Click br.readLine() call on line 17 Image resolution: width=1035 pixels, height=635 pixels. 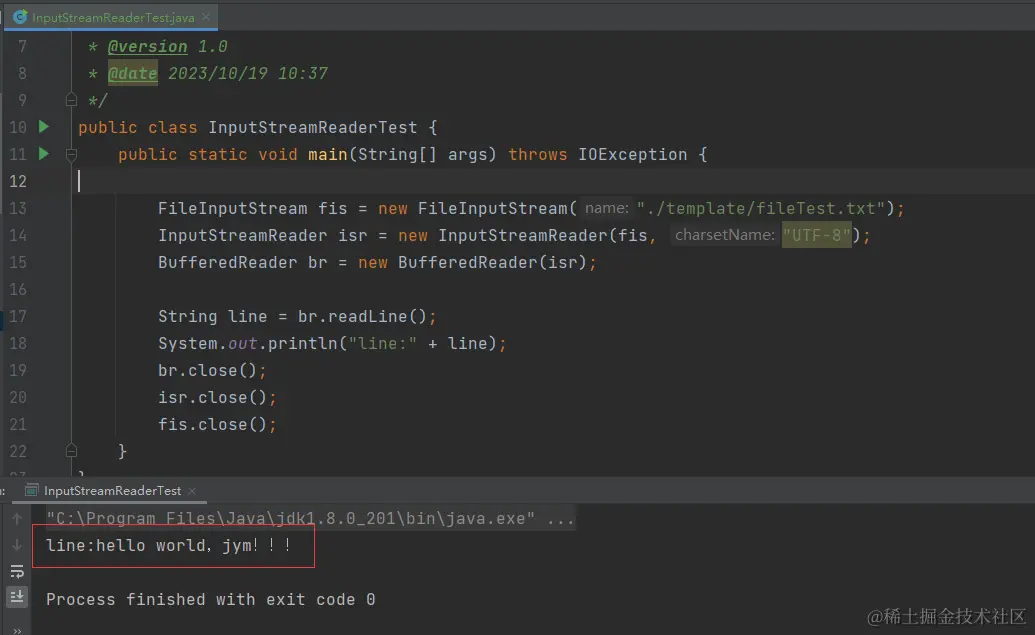pyautogui.click(x=362, y=317)
